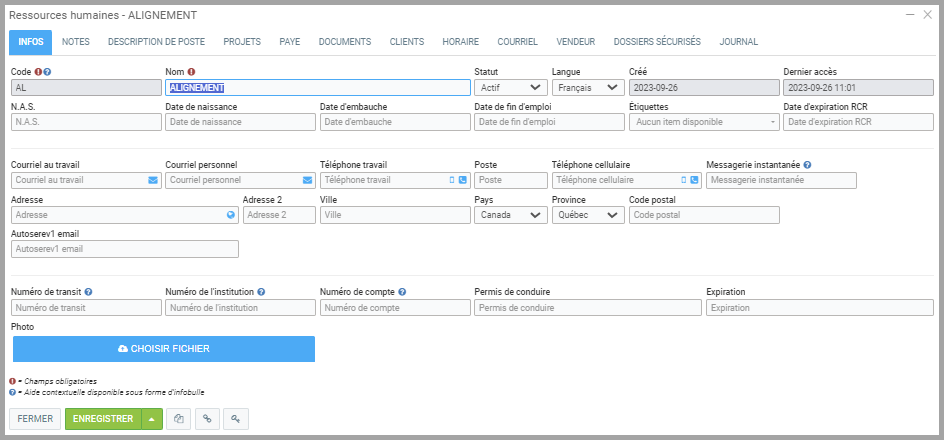Open the Langue dropdown
Viewport: 944px width, 440px height.
coord(587,88)
